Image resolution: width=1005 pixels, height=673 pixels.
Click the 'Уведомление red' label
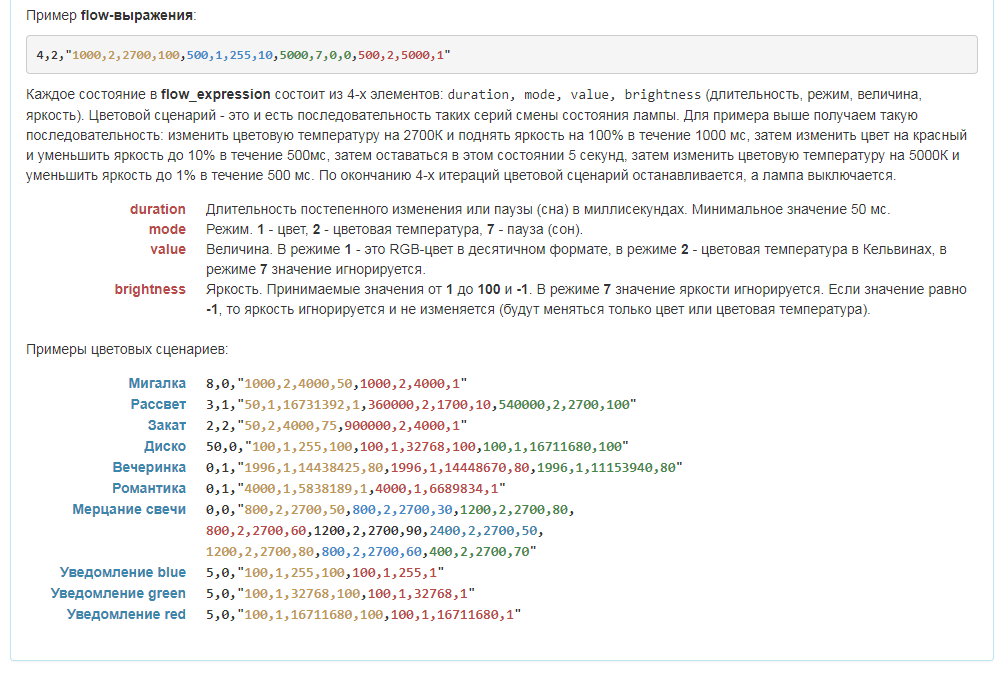[126, 614]
